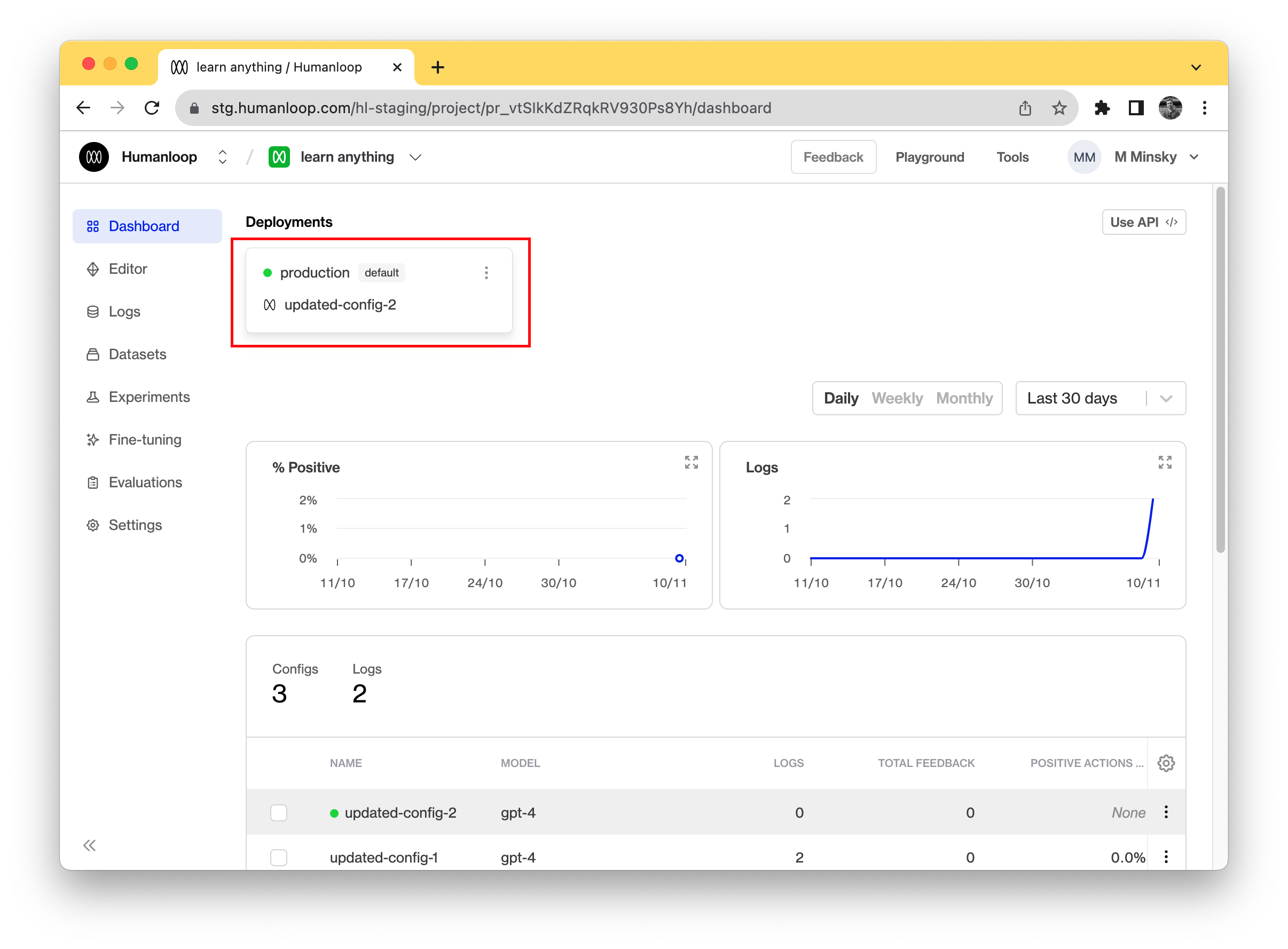
Task: Expand the browser tab search chevron
Action: pos(1196,67)
